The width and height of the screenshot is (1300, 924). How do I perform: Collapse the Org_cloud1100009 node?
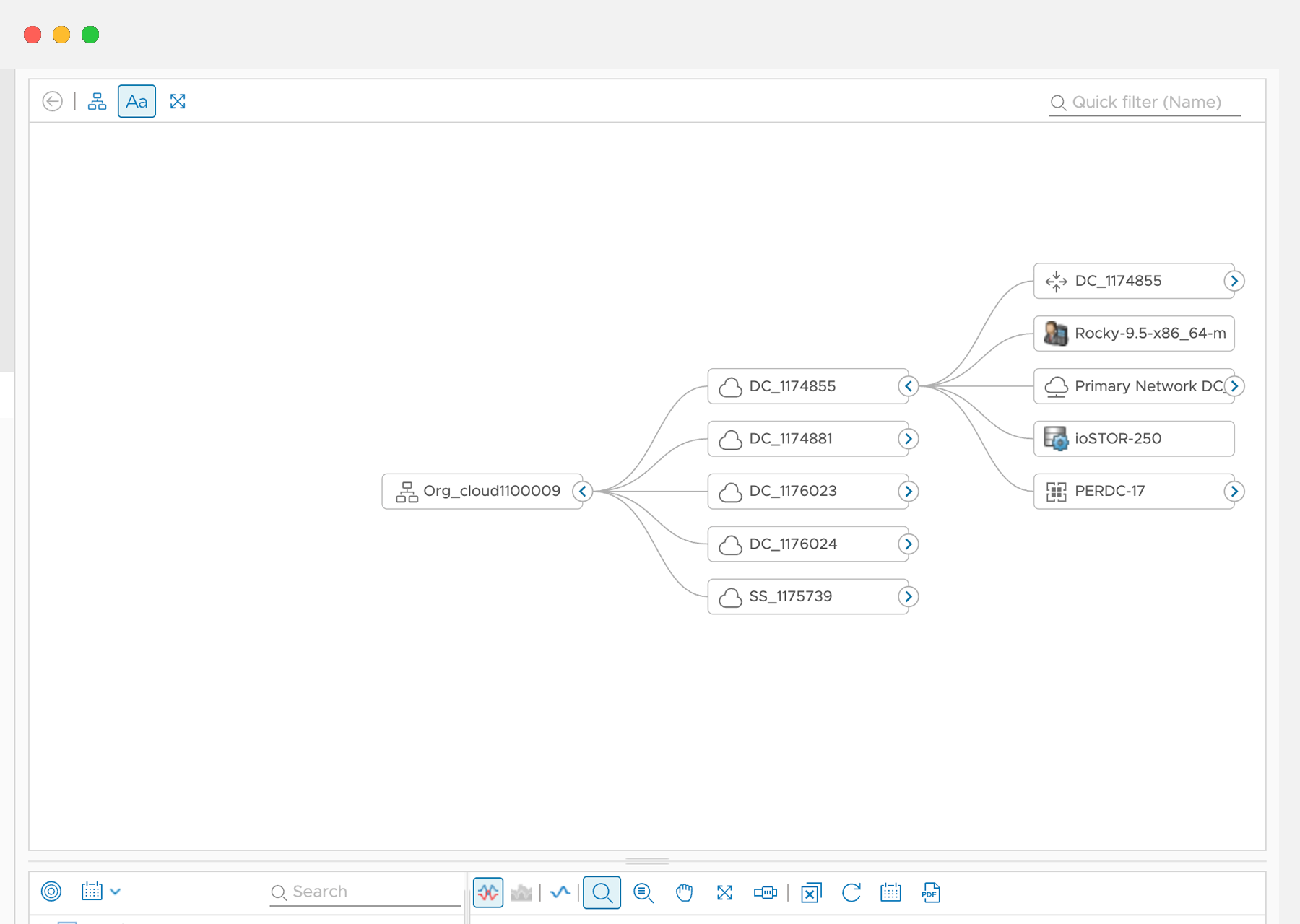pos(582,492)
